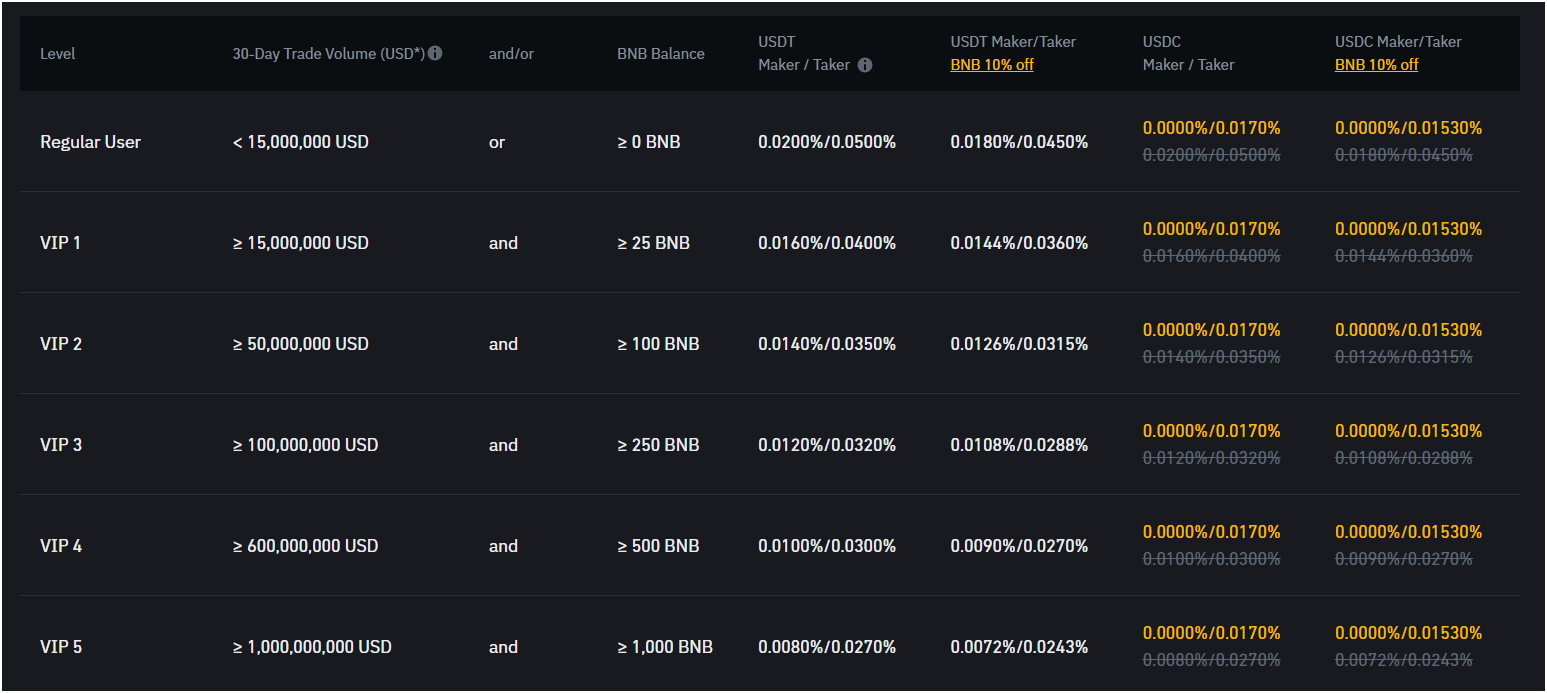Viewport: 1547px width, 693px height.
Task: Select the VIP 1 level label
Action: coord(59,243)
